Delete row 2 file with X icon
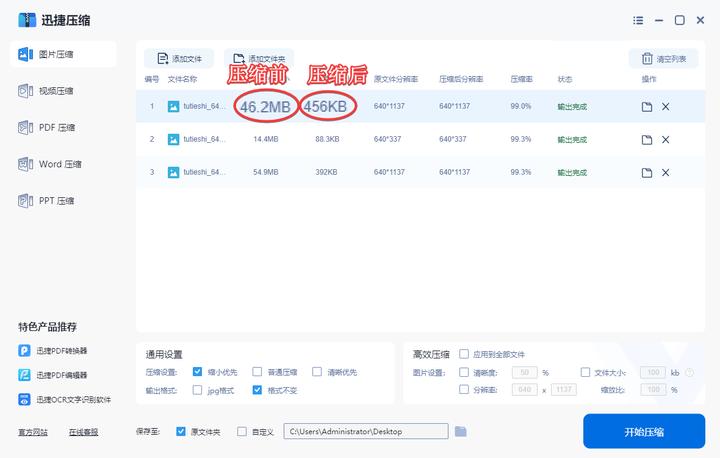 tap(665, 140)
